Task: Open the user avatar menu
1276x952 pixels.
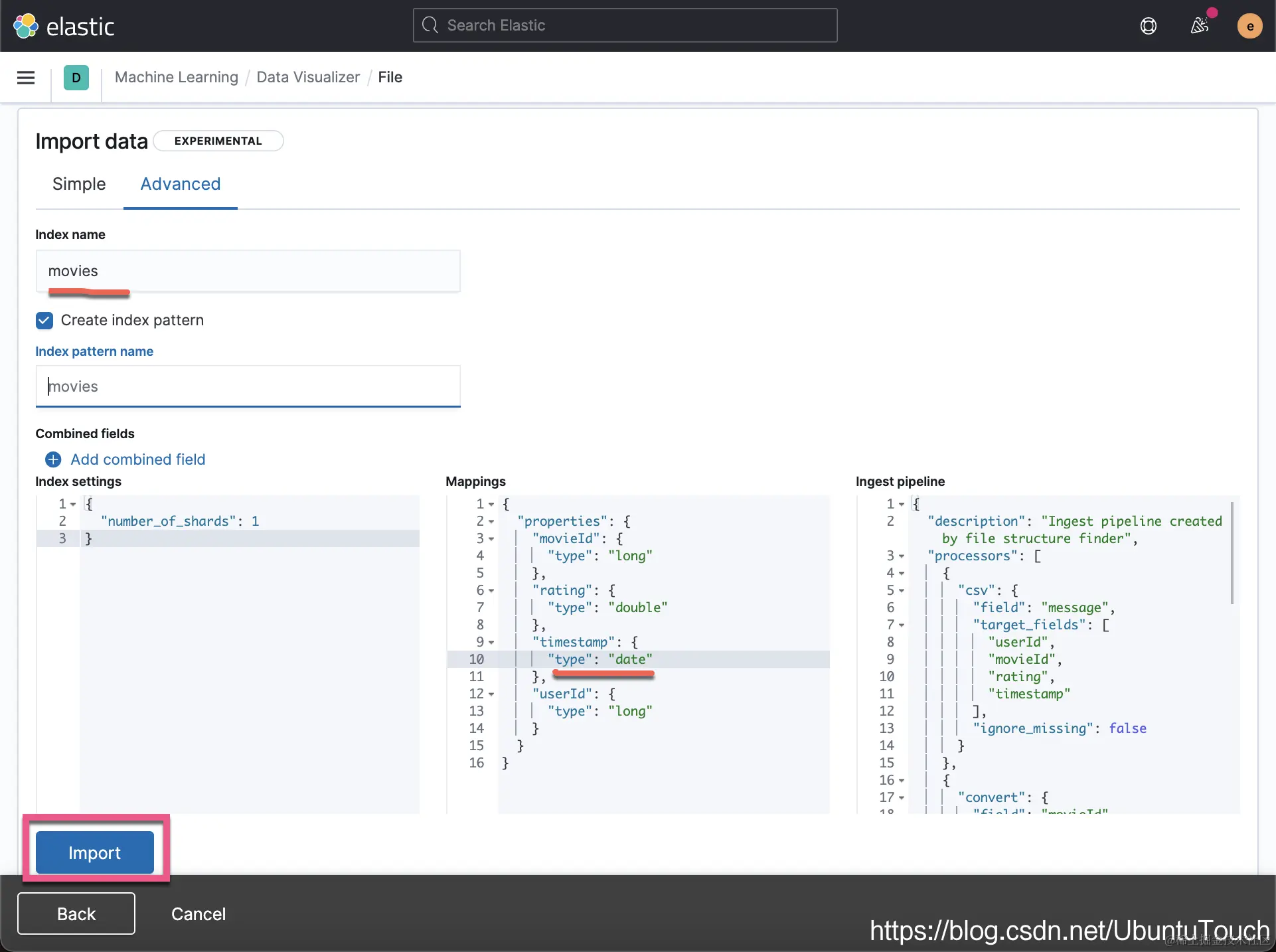Action: pos(1249,26)
